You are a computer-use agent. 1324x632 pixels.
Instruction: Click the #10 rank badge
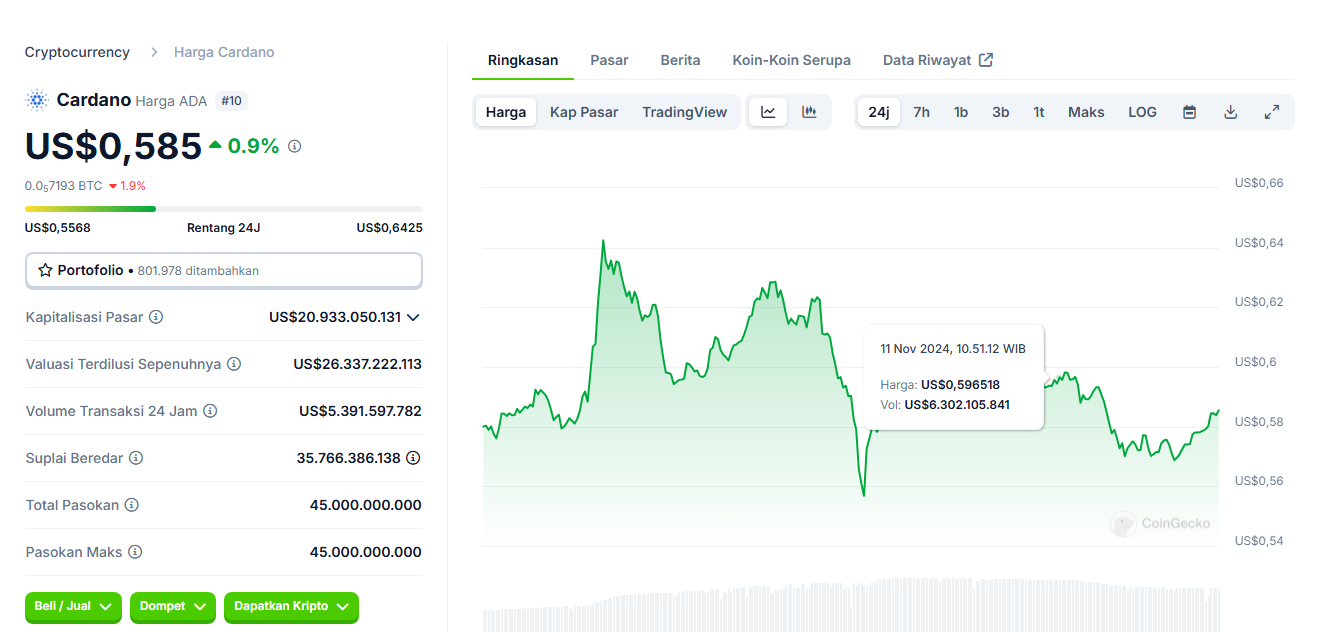231,100
